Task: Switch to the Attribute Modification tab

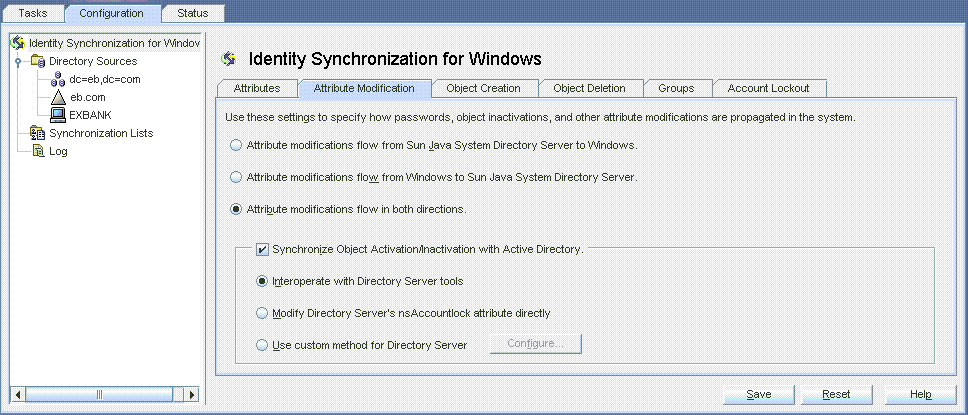Action: tap(364, 88)
